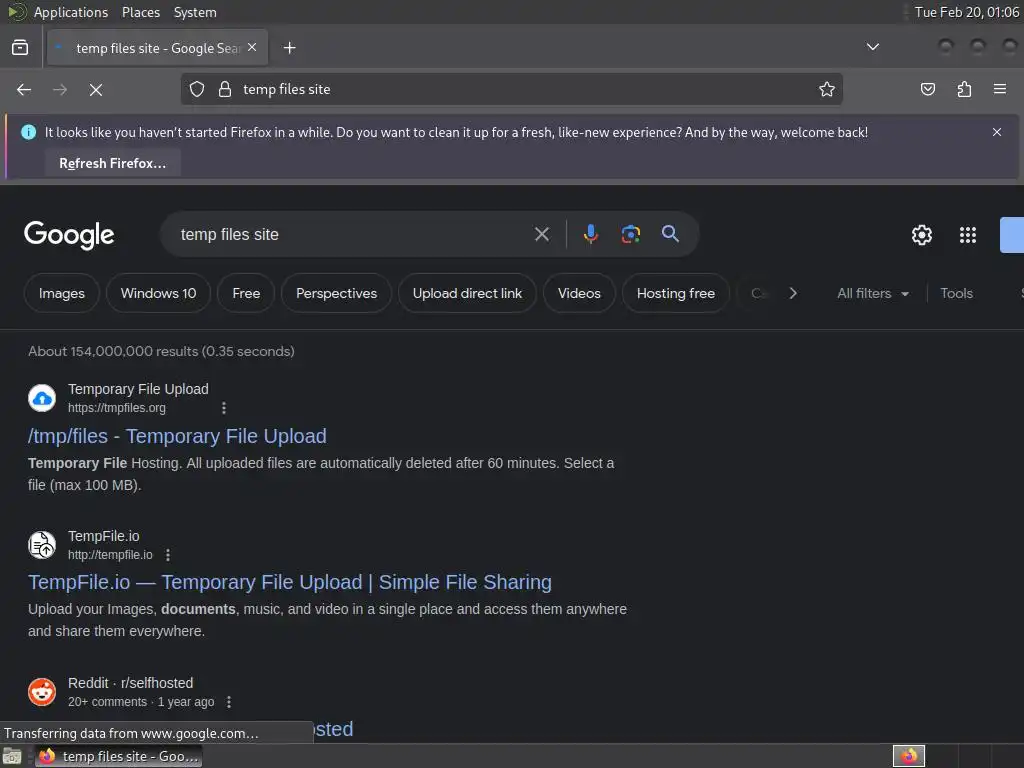
Task: Clear the Google search box
Action: pyautogui.click(x=541, y=234)
